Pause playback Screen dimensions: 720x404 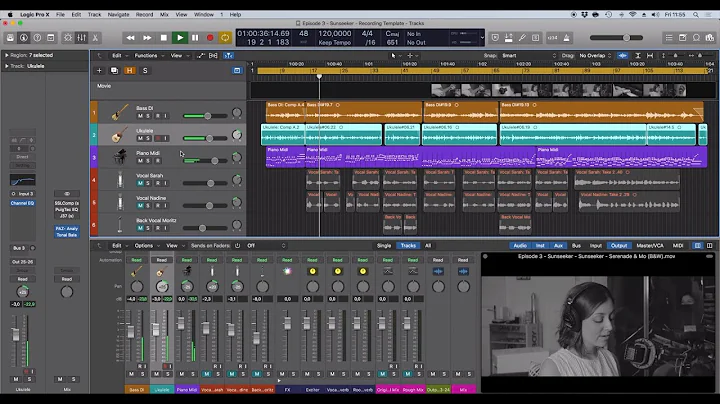(x=195, y=38)
